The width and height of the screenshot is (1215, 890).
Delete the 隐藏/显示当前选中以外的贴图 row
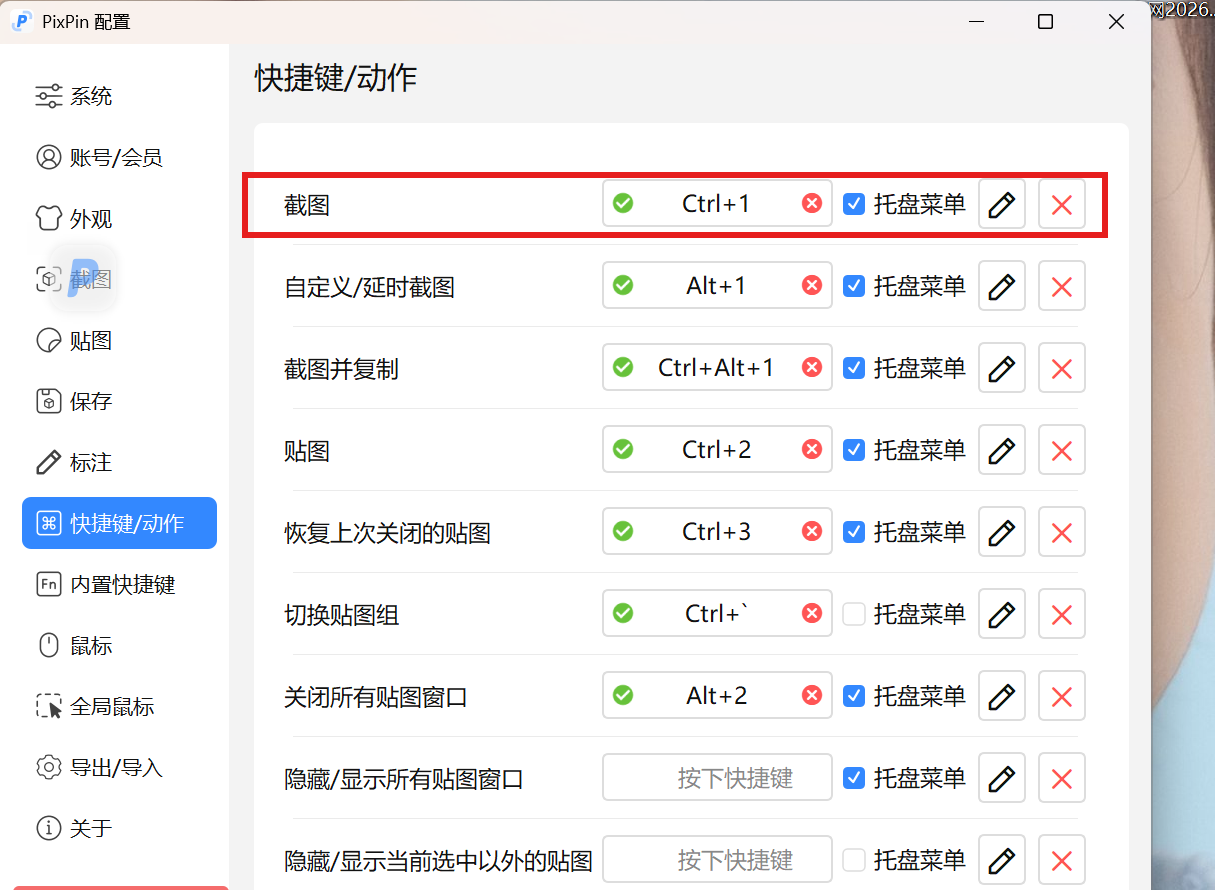[x=1062, y=860]
